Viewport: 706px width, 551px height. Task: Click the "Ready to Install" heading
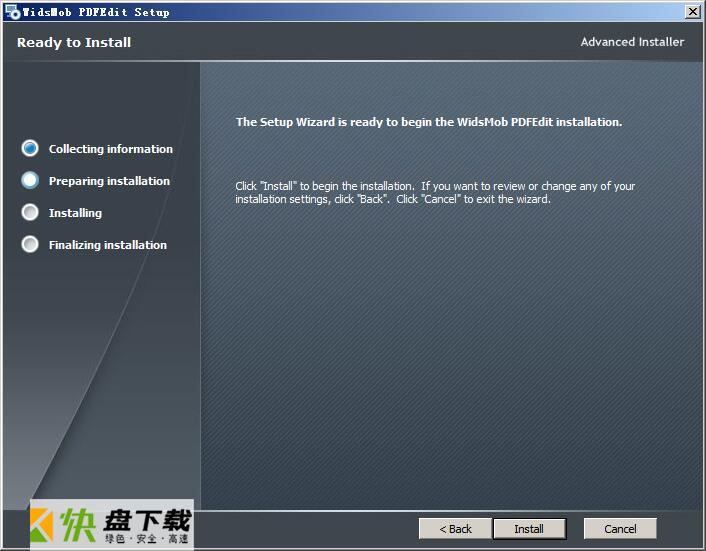pyautogui.click(x=74, y=42)
